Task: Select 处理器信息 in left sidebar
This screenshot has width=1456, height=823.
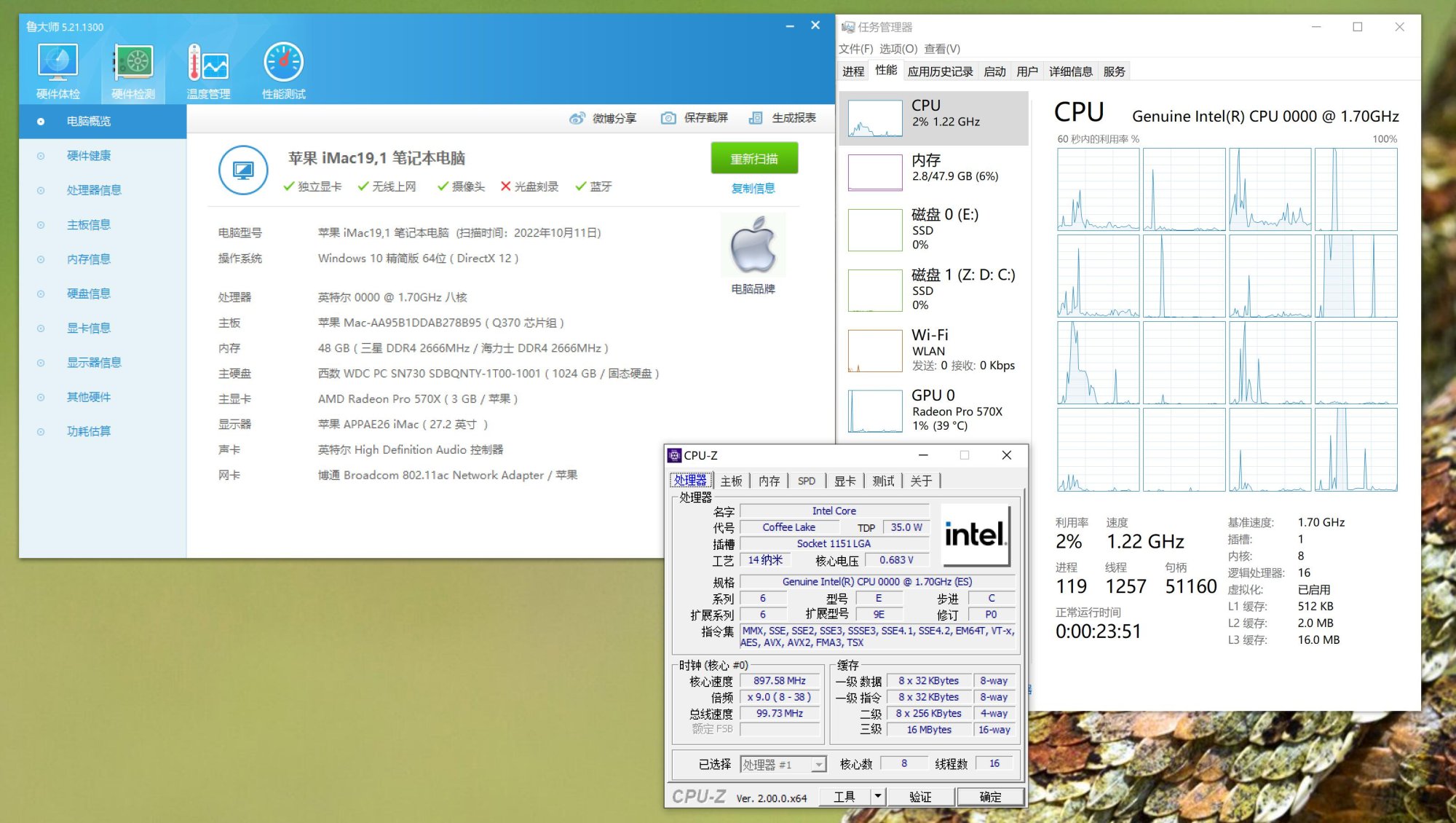Action: (x=94, y=190)
